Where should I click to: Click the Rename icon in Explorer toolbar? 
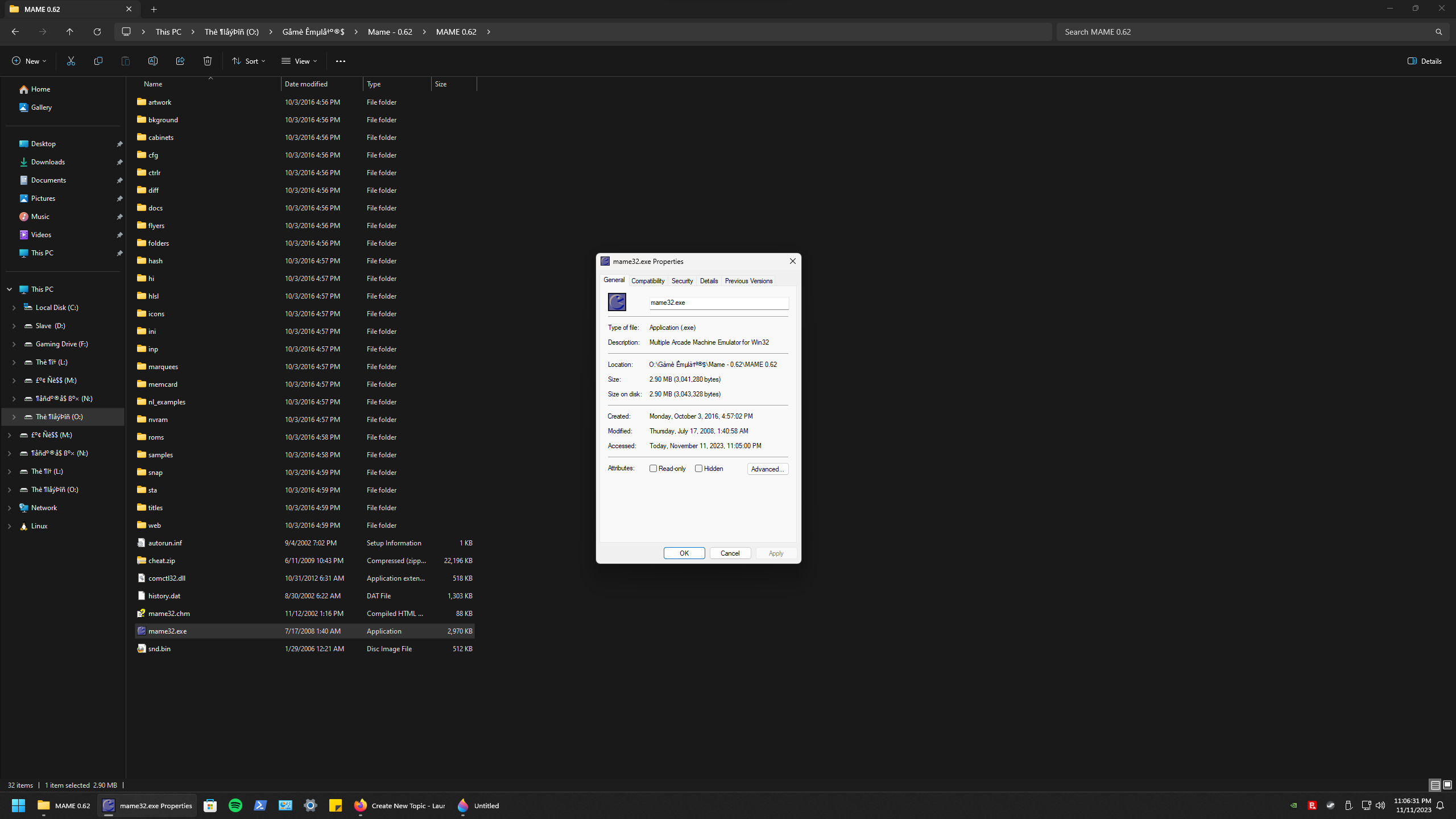(x=153, y=61)
